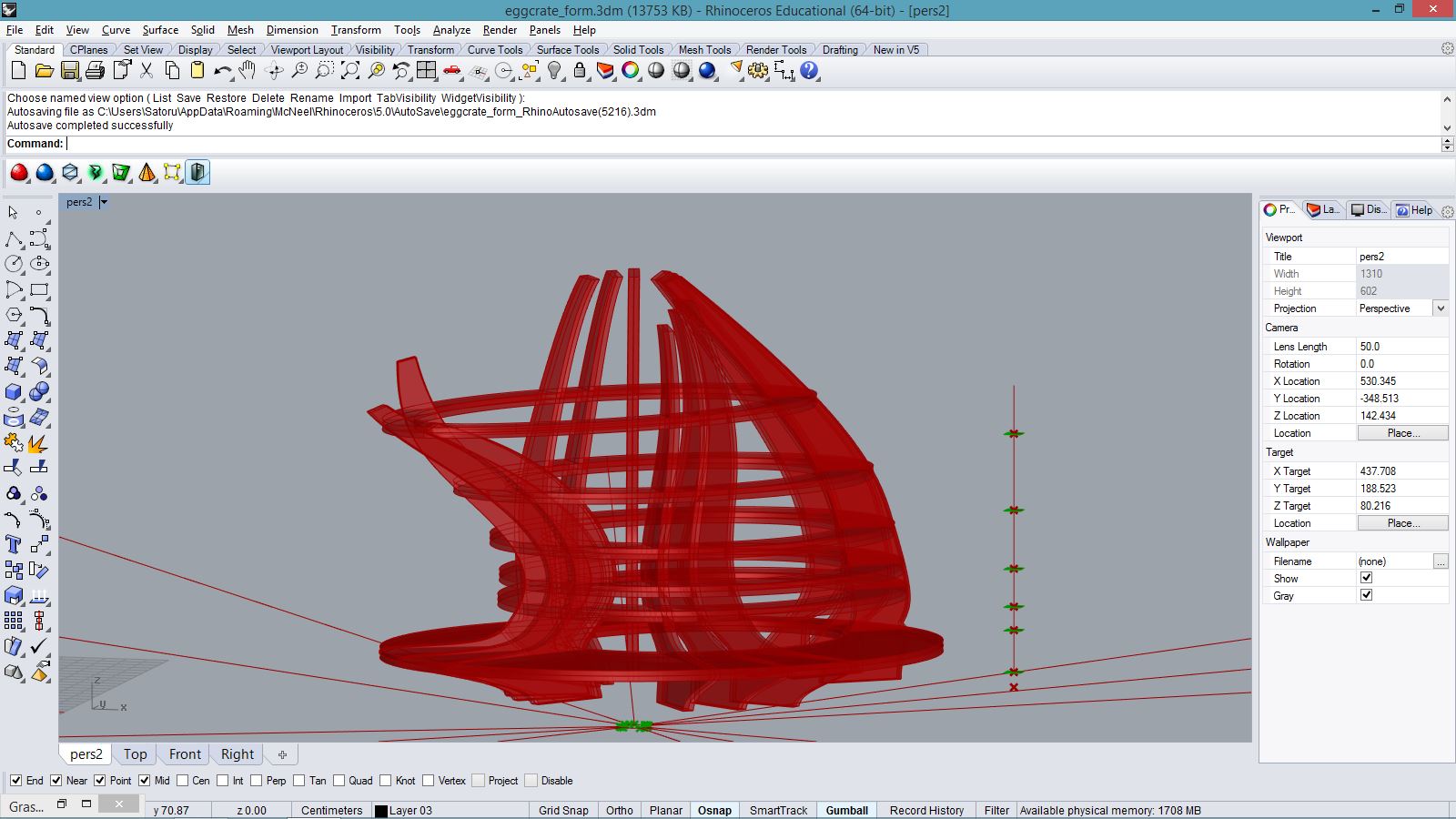1456x819 pixels.
Task: Select the Pan hand tool
Action: click(248, 71)
